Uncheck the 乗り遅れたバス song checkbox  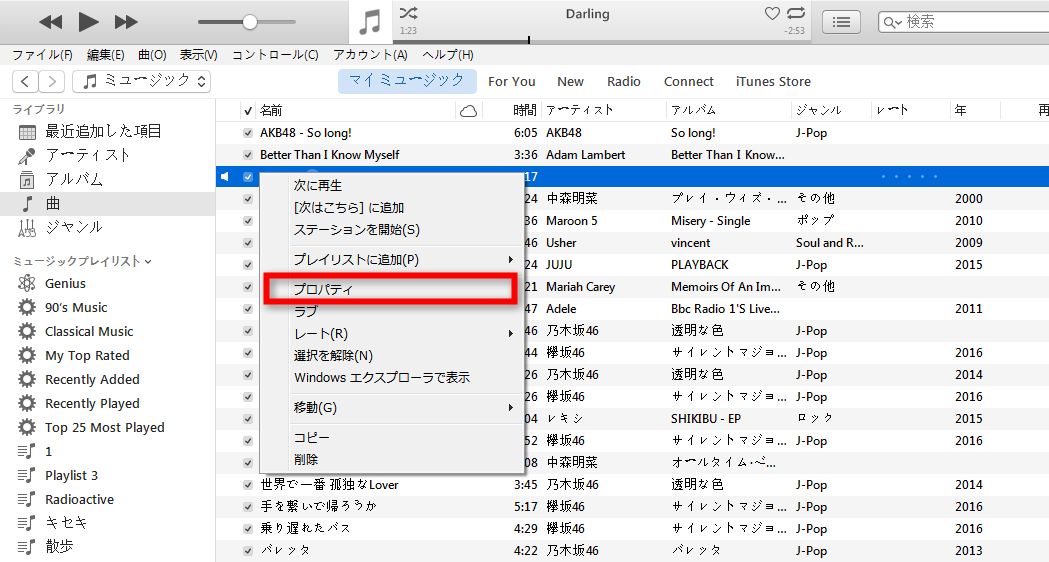pos(248,529)
